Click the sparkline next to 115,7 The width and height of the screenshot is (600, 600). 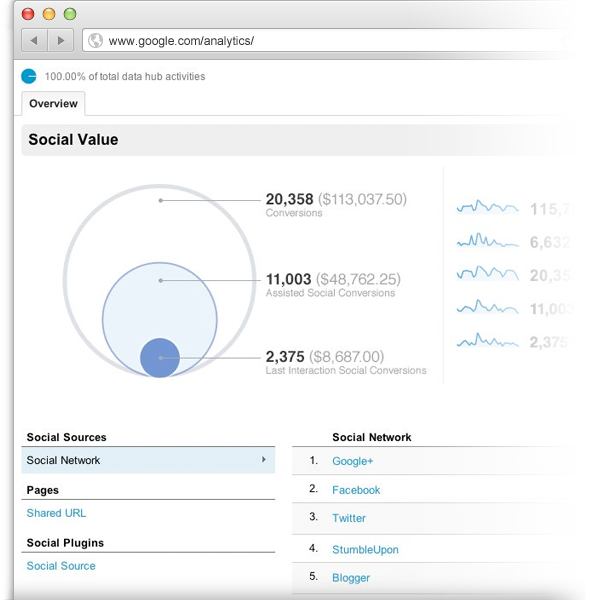pyautogui.click(x=488, y=207)
